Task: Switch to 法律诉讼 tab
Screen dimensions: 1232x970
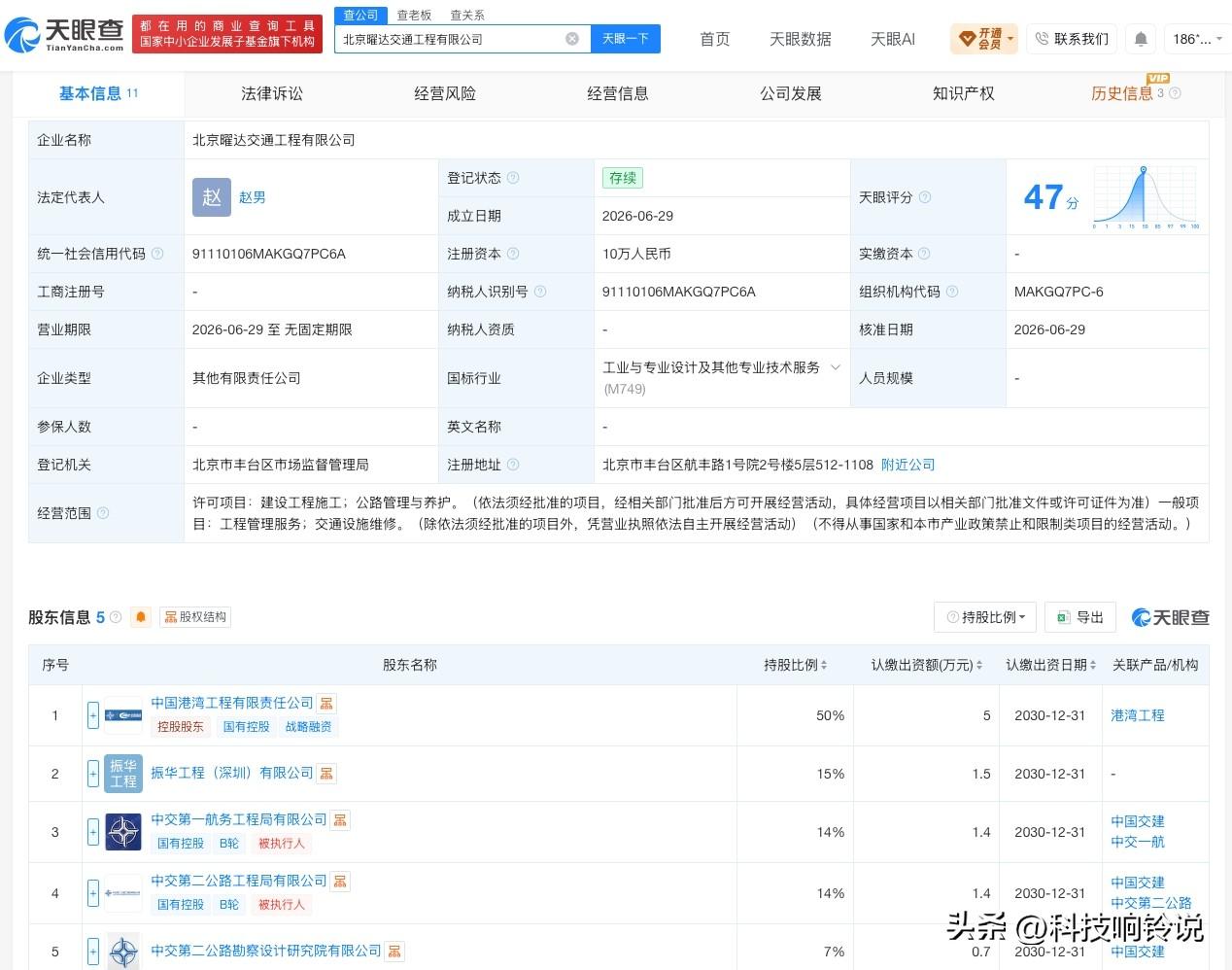Action: point(272,93)
